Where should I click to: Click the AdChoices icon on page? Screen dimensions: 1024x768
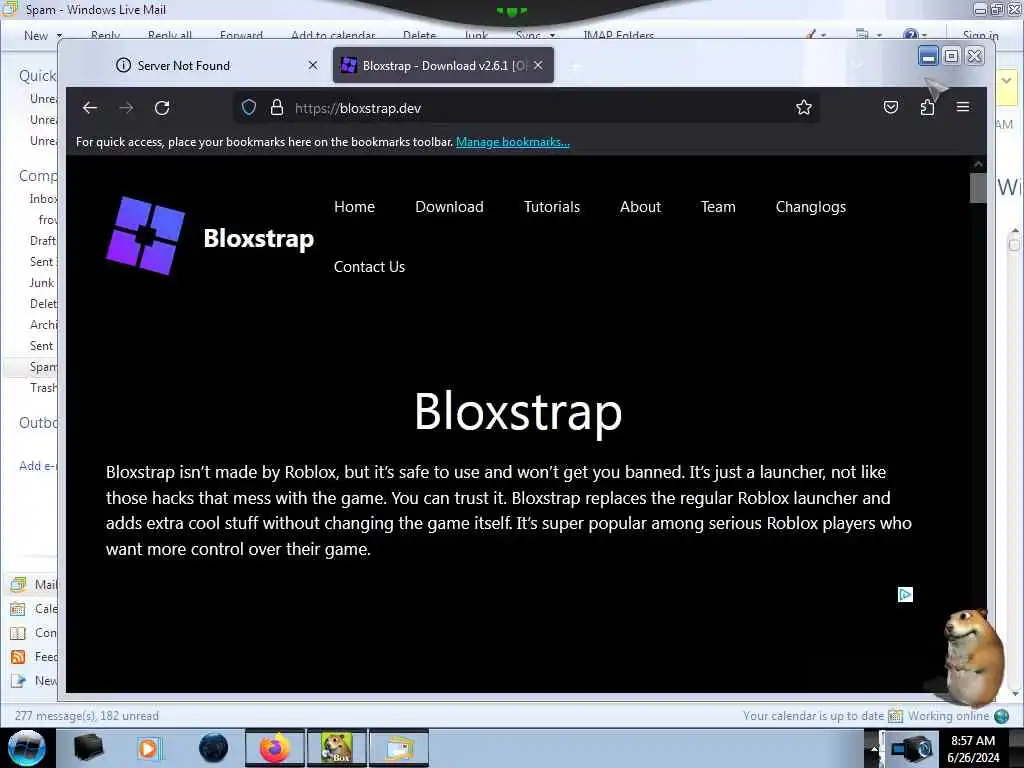click(x=905, y=594)
